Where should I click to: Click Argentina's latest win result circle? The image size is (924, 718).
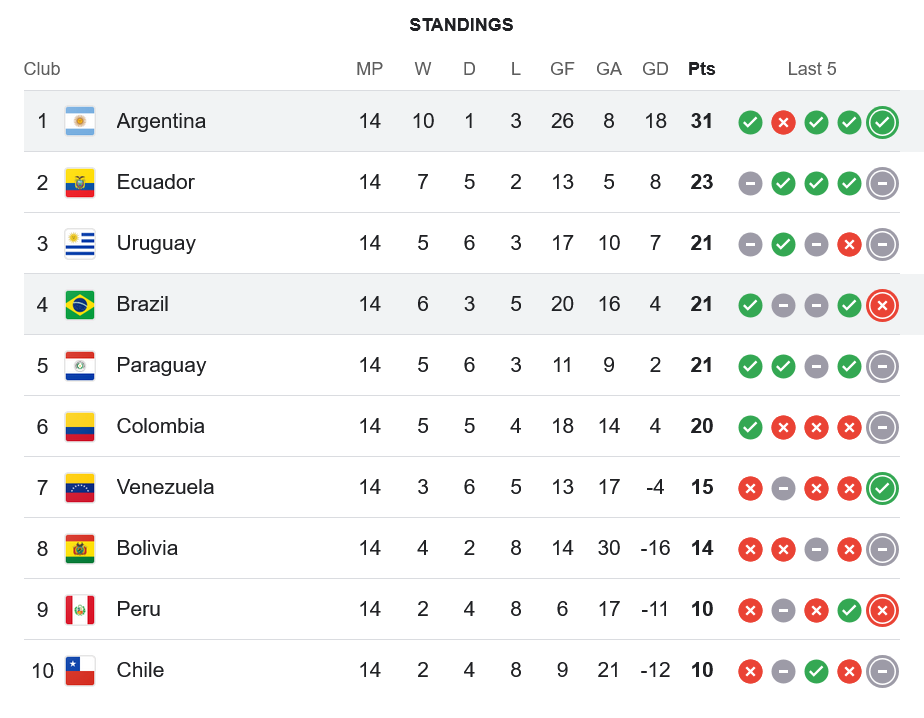point(882,122)
